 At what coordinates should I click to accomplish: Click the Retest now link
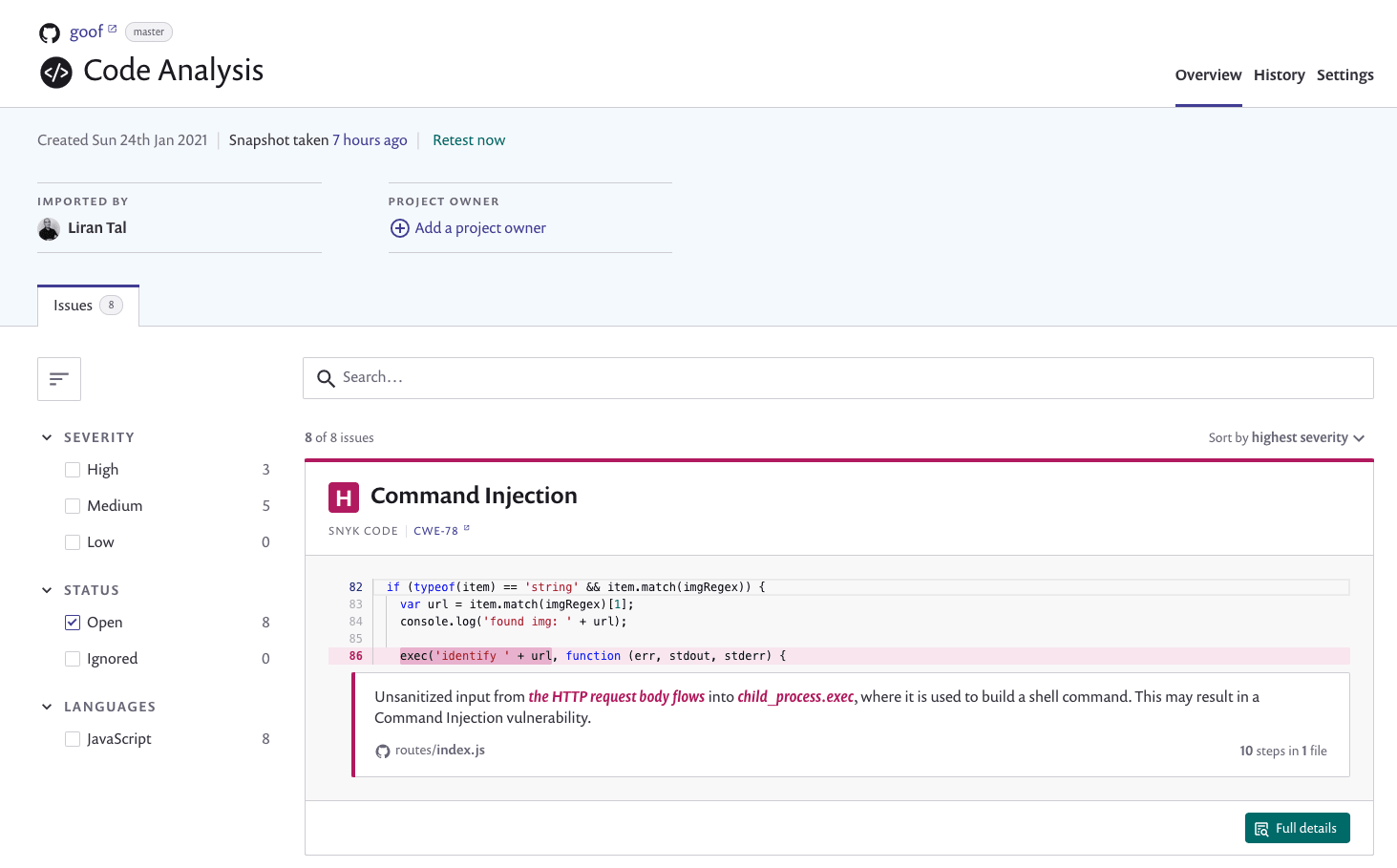click(x=469, y=139)
